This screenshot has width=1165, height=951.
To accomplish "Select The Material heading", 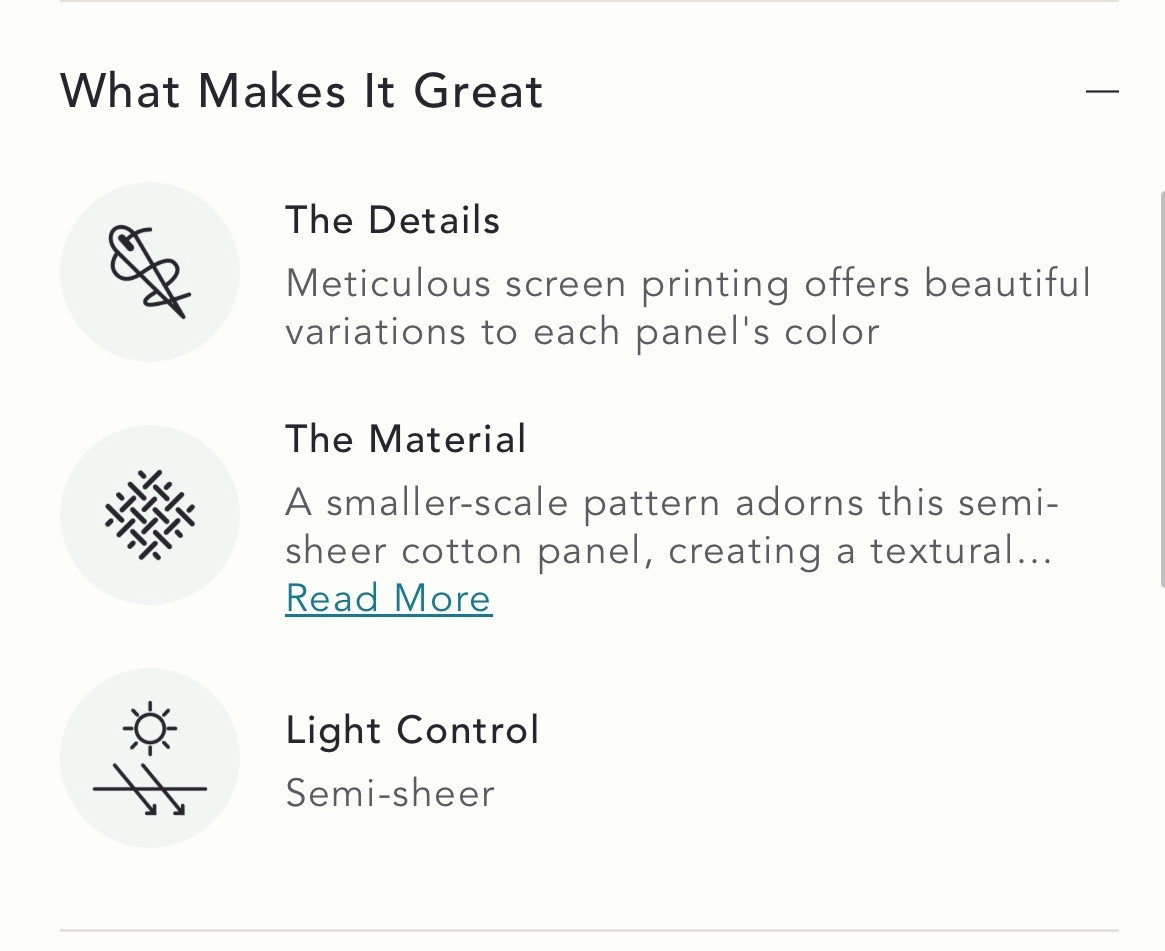I will [406, 438].
